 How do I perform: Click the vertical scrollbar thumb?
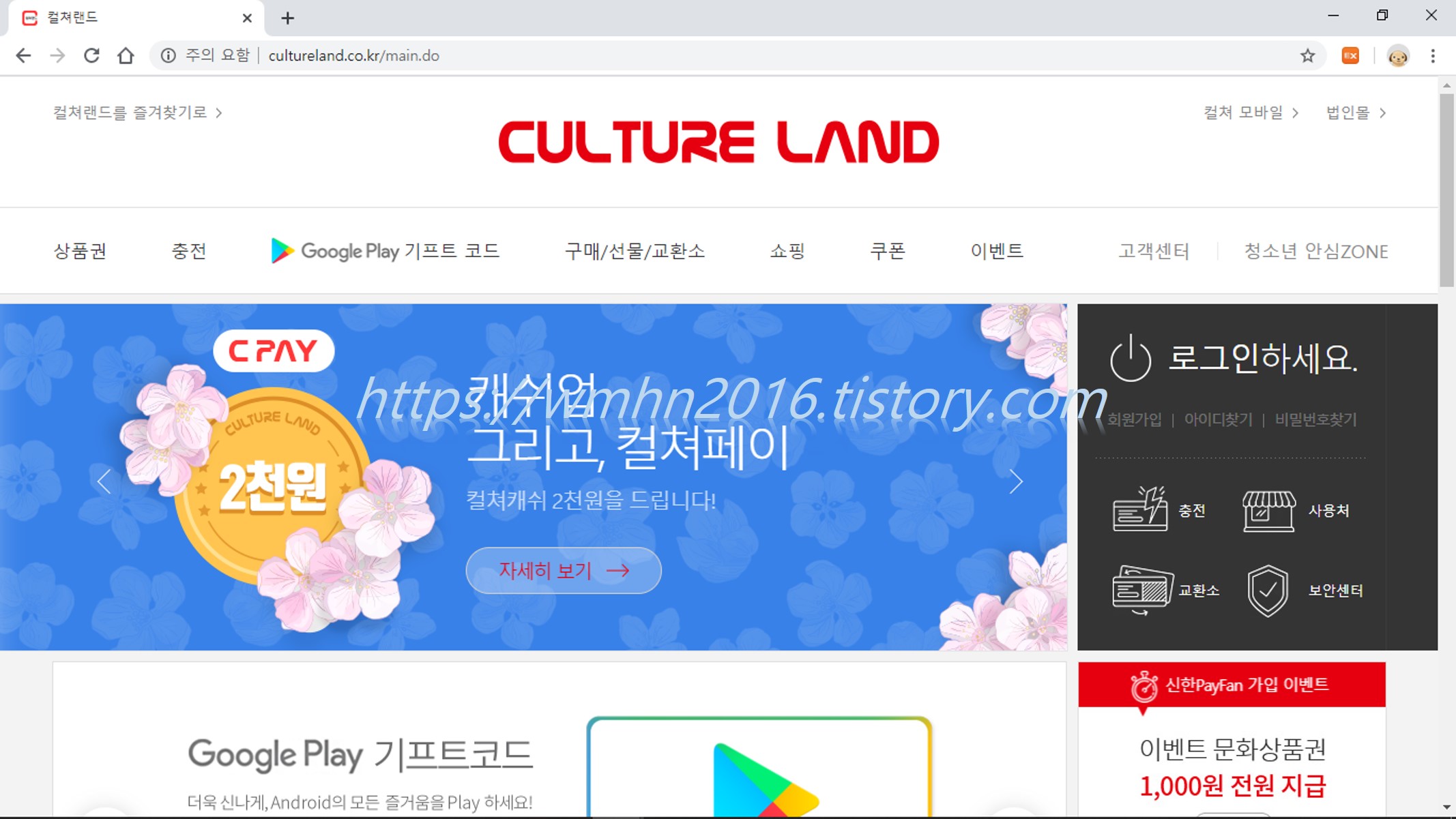1446,190
